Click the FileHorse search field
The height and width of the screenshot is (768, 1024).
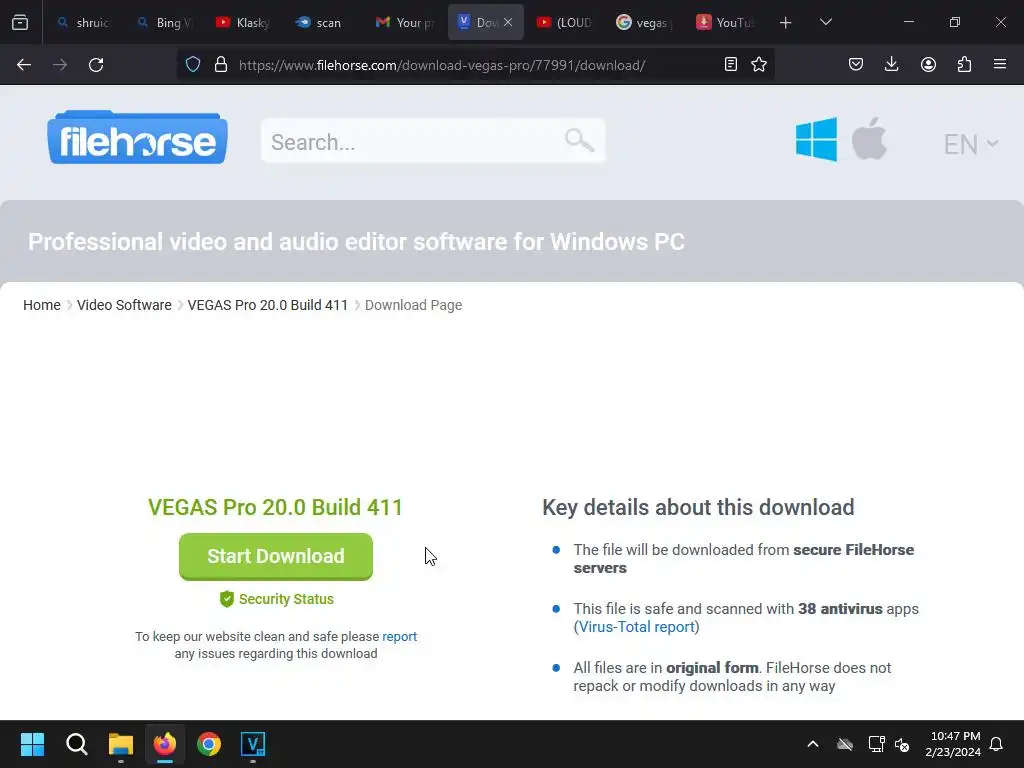(433, 141)
